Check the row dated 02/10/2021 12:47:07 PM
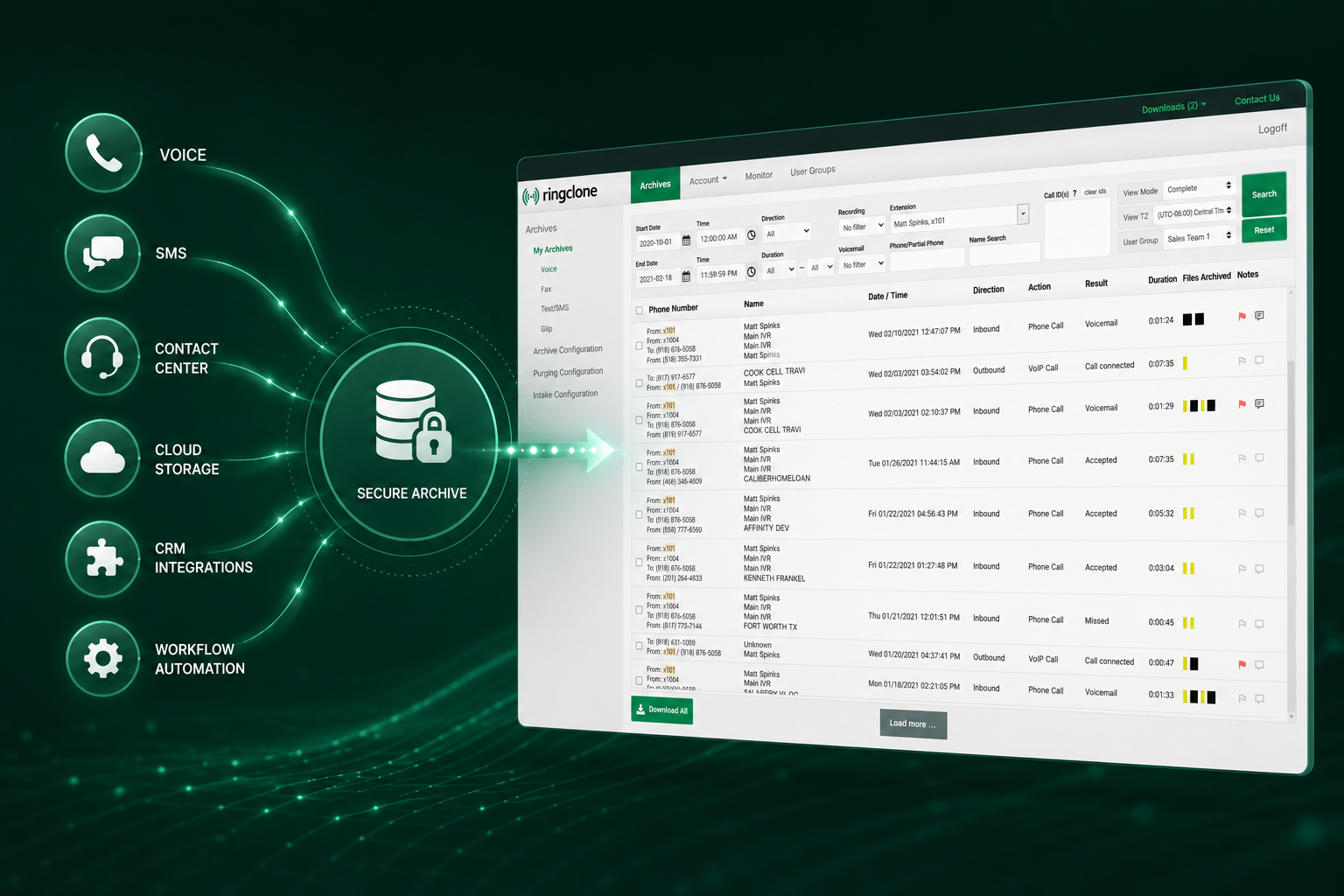Image resolution: width=1344 pixels, height=896 pixels. (639, 346)
